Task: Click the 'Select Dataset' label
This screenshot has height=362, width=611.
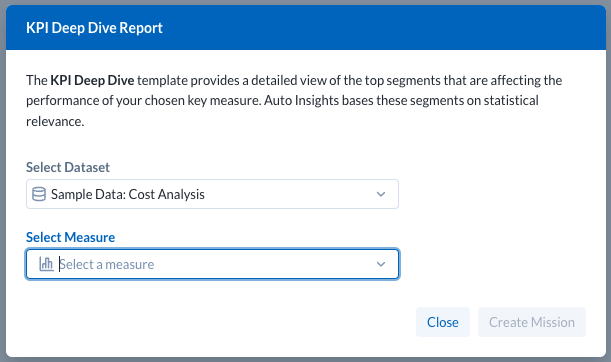Action: pyautogui.click(x=68, y=167)
